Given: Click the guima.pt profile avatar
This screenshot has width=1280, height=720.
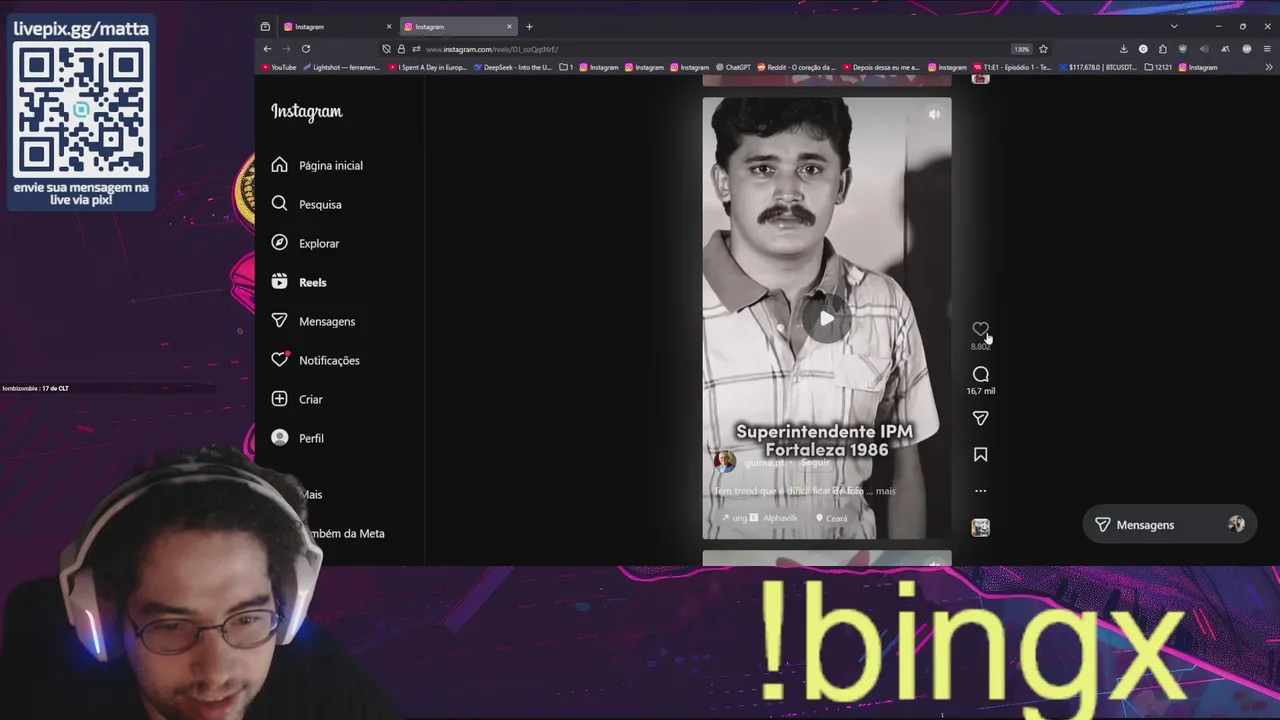Looking at the screenshot, I should coord(725,462).
